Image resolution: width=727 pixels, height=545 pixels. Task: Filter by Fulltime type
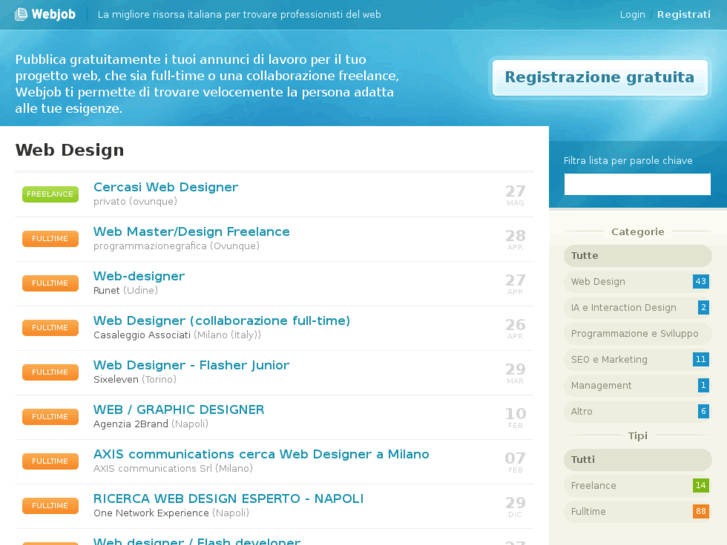click(638, 512)
